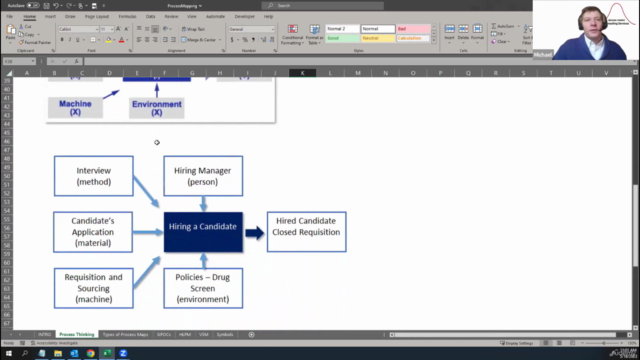
Task: Apply the Good cell style
Action: coord(343,38)
